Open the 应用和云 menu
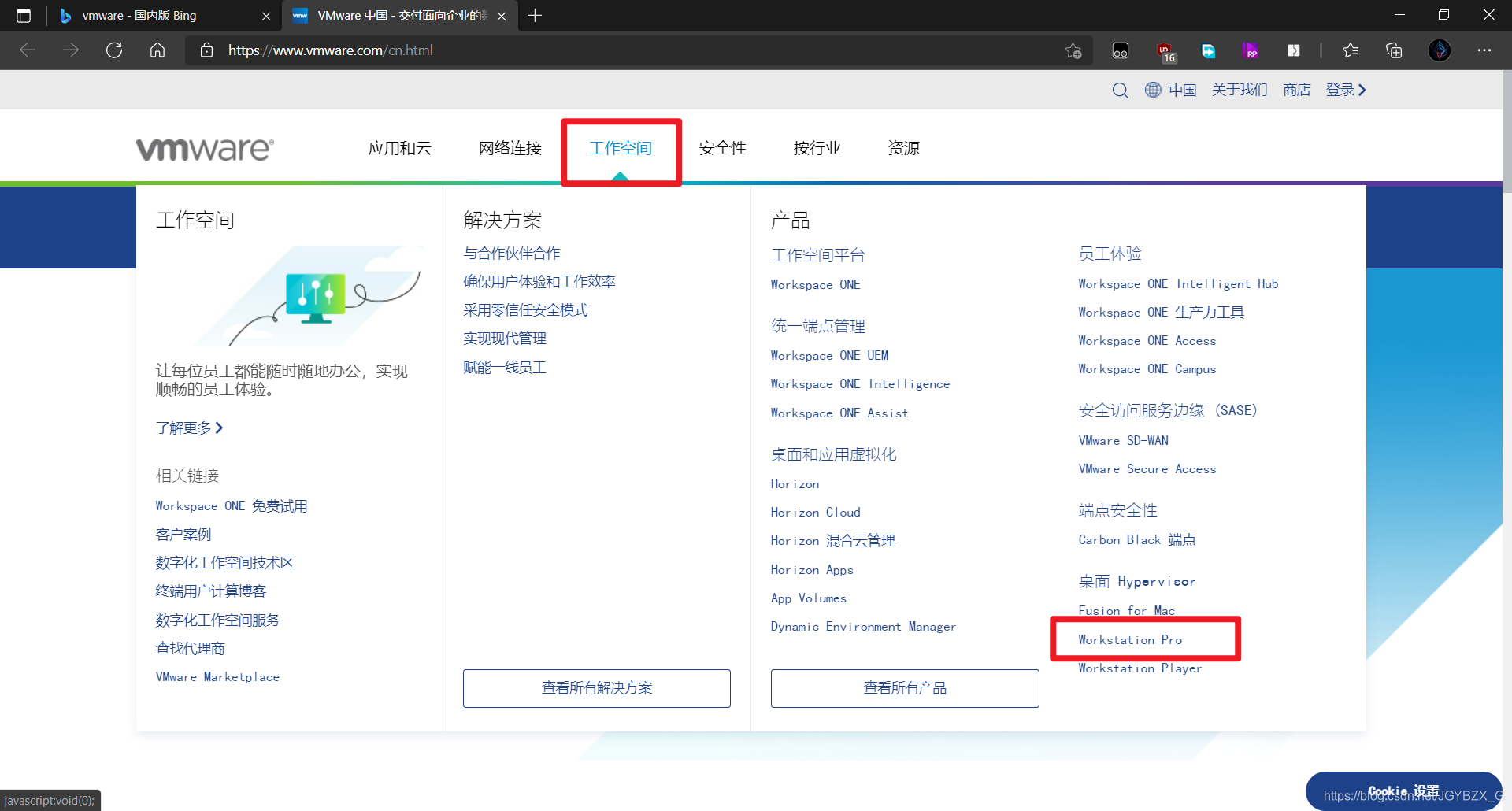The image size is (1512, 811). (x=400, y=148)
